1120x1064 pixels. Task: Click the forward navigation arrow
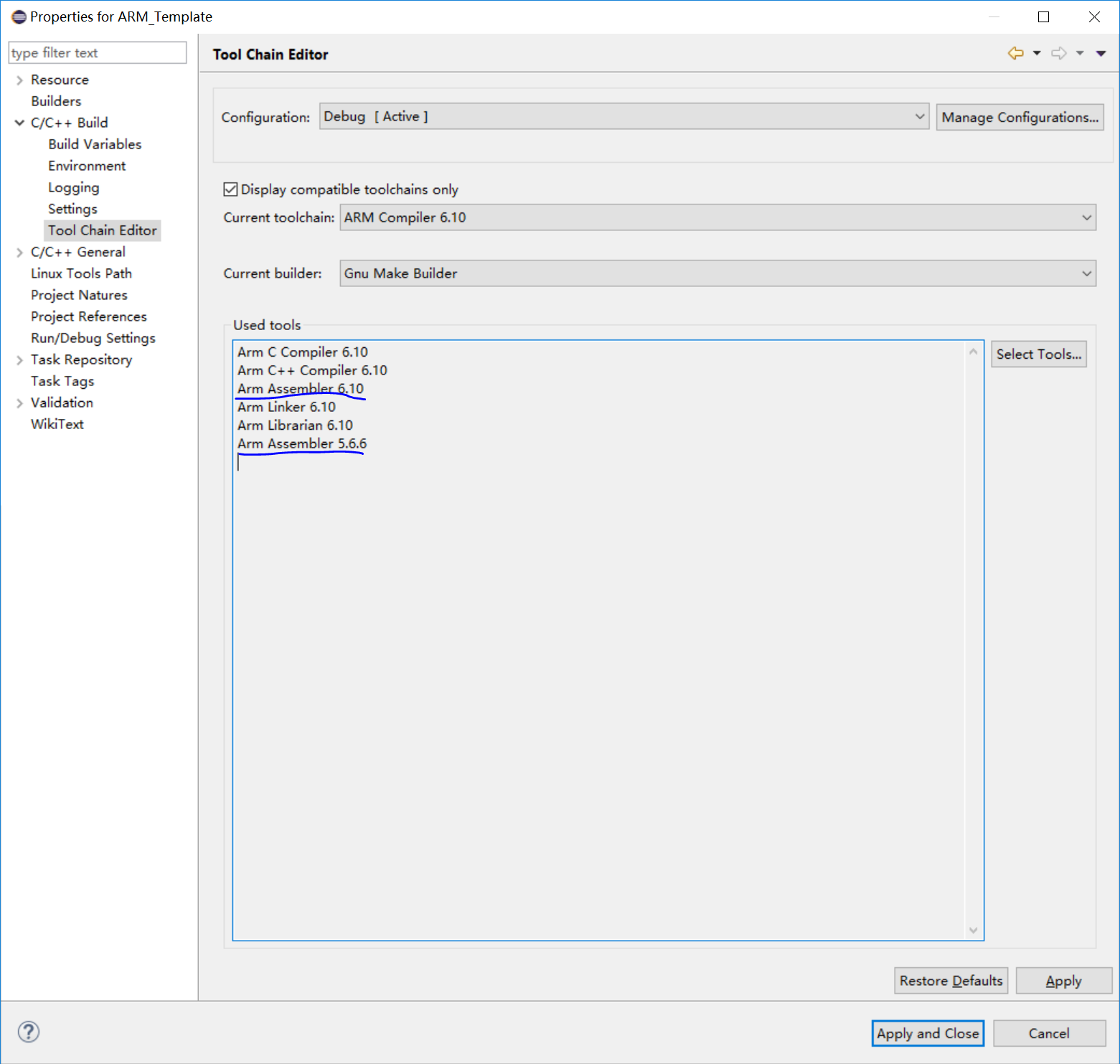coord(1059,53)
